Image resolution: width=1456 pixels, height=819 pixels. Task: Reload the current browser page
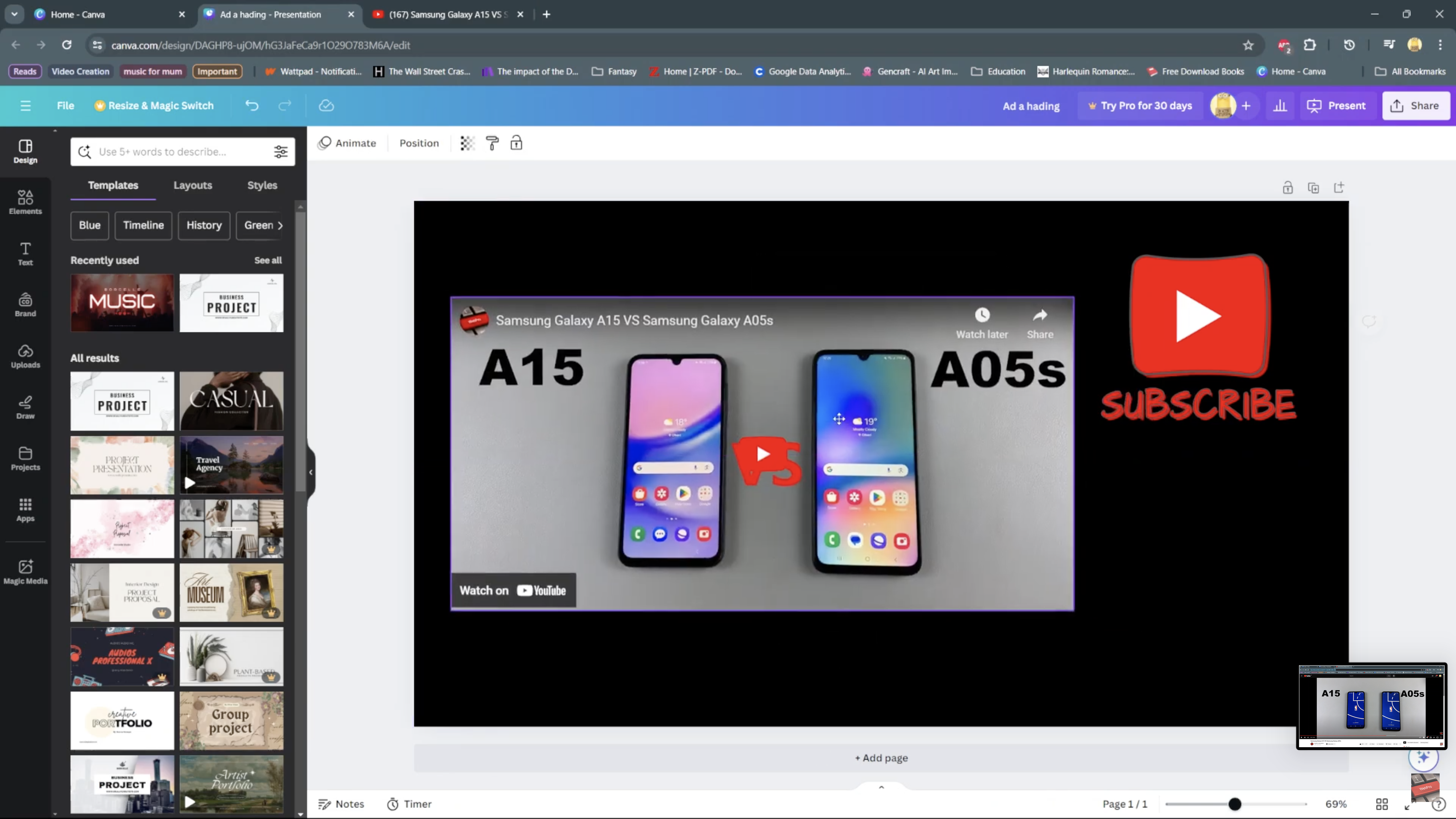(x=67, y=45)
